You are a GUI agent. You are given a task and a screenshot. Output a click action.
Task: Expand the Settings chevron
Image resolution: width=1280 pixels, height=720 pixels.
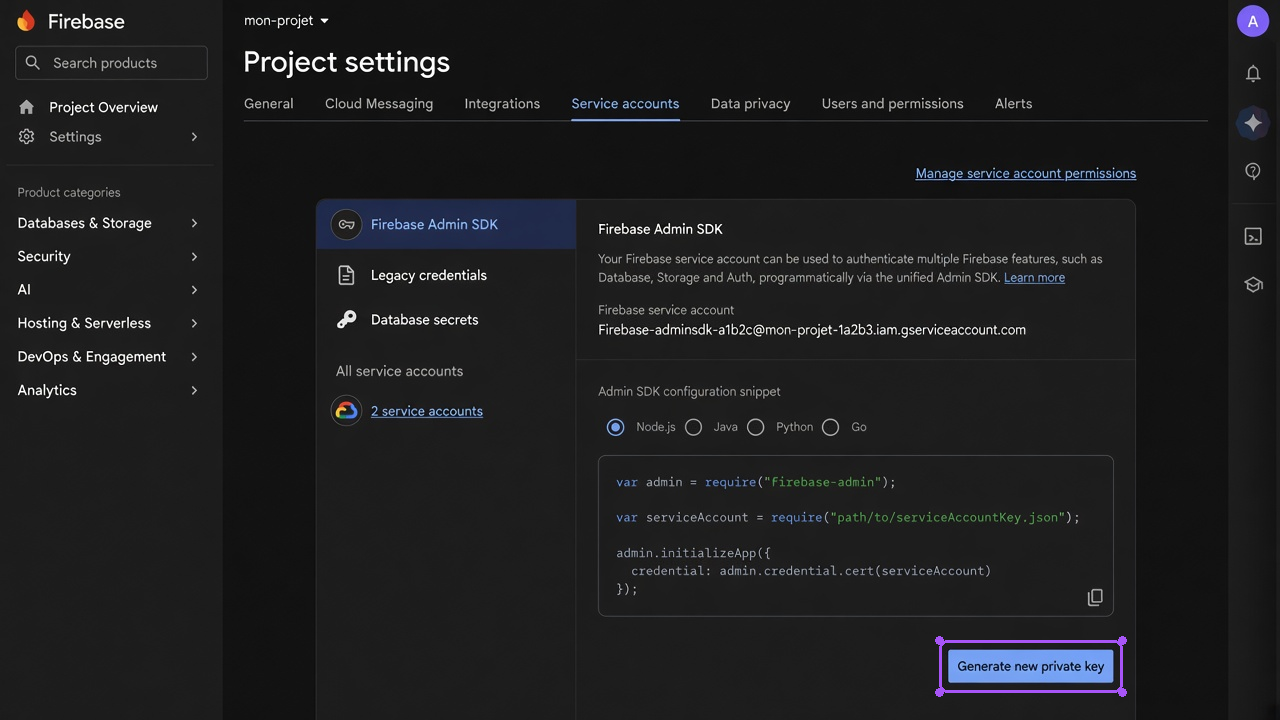point(194,137)
